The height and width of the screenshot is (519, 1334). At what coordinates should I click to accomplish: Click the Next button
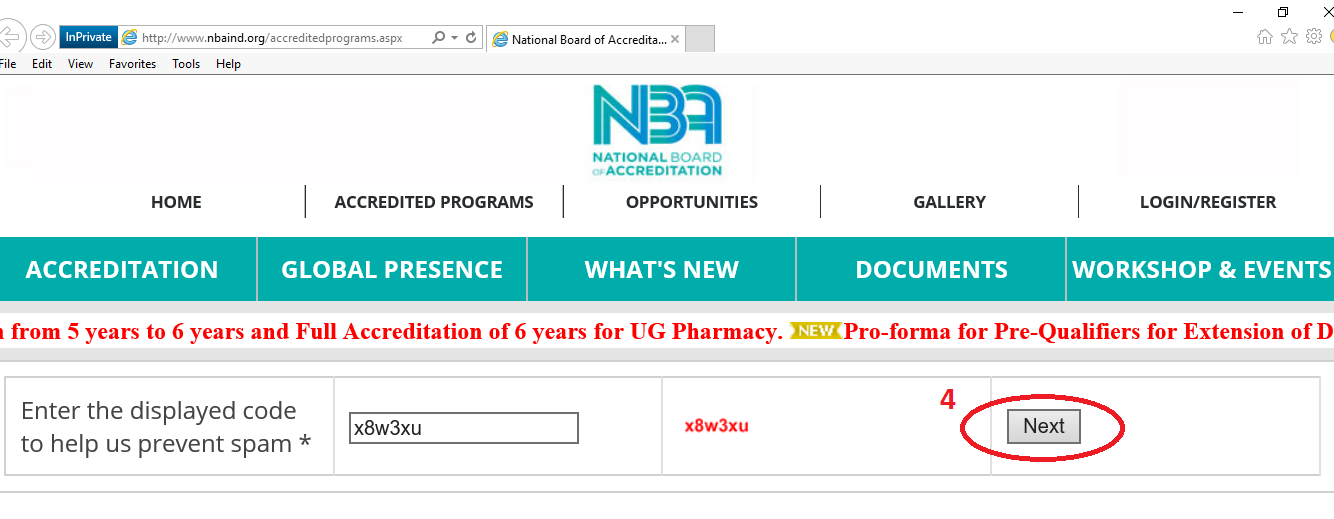click(1043, 427)
